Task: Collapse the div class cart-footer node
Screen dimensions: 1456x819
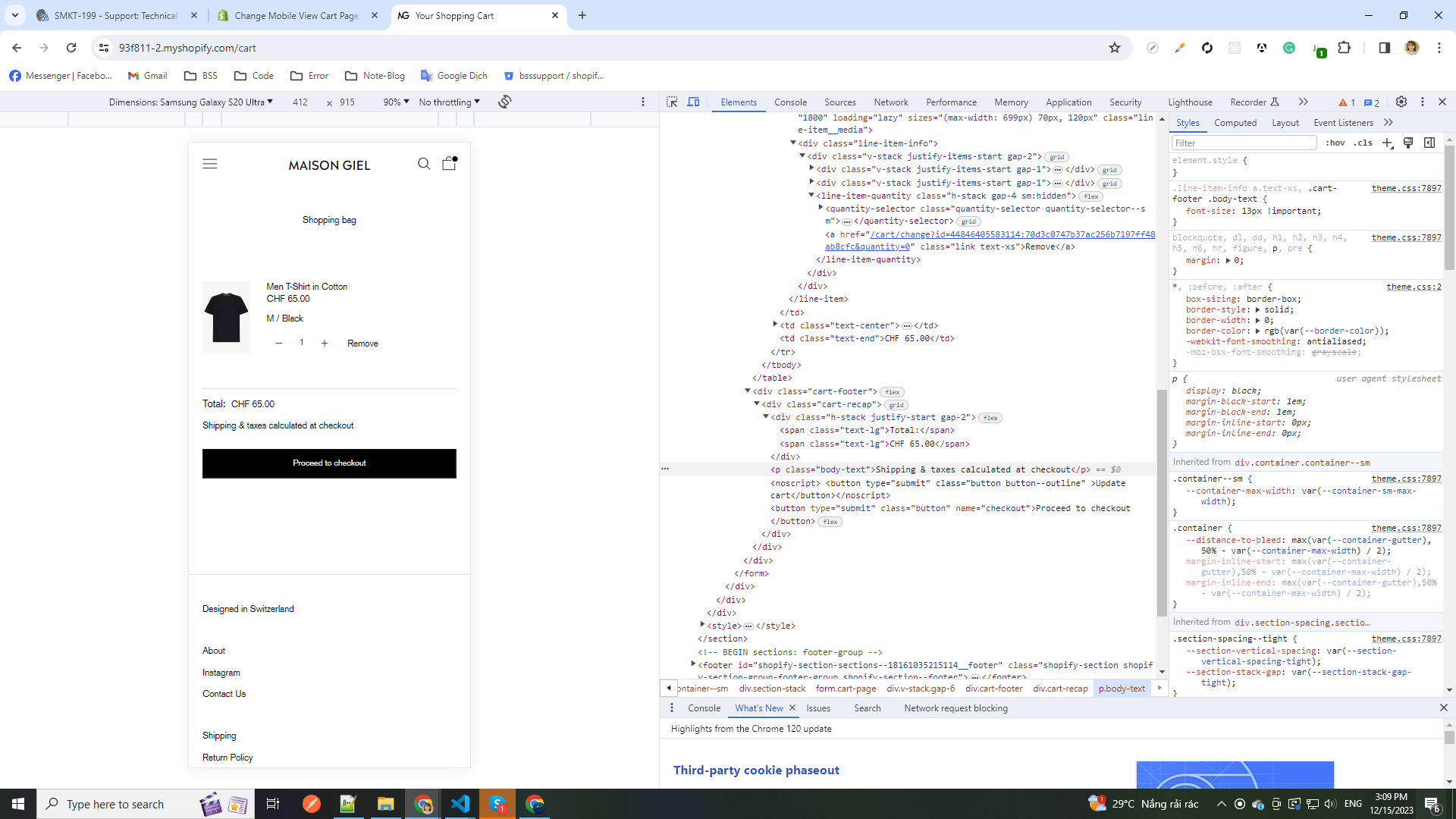Action: click(748, 391)
